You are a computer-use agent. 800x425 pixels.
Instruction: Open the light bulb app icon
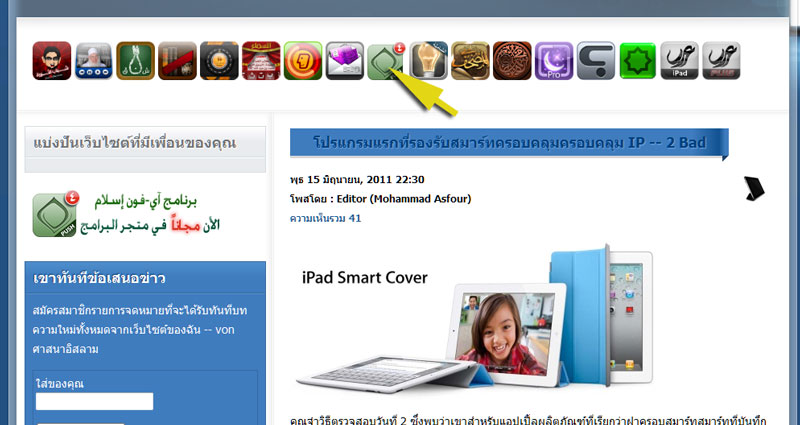click(429, 61)
